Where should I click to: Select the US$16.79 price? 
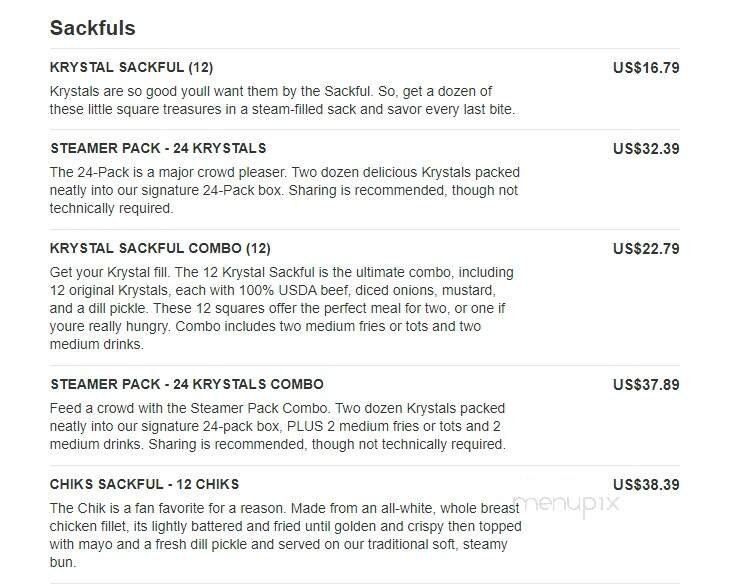(x=646, y=68)
